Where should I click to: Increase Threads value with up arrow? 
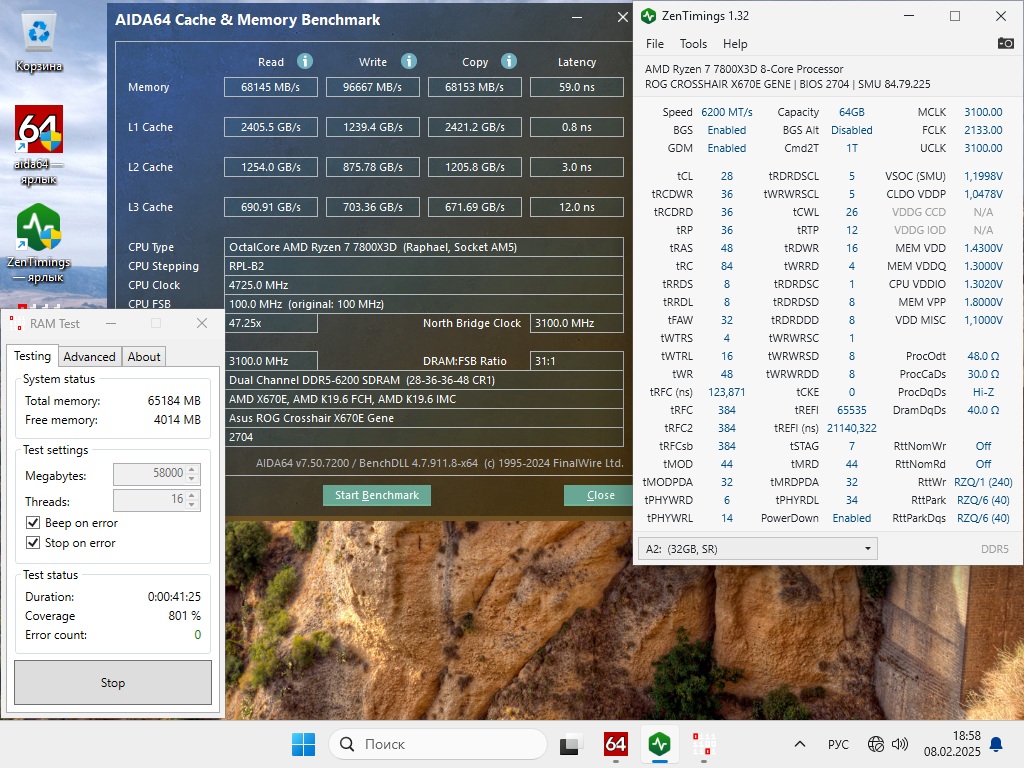191,496
